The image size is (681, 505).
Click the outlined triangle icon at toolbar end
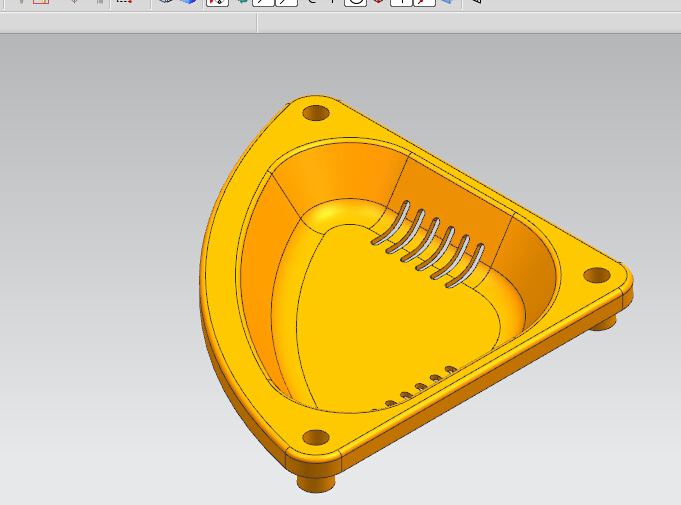point(476,3)
